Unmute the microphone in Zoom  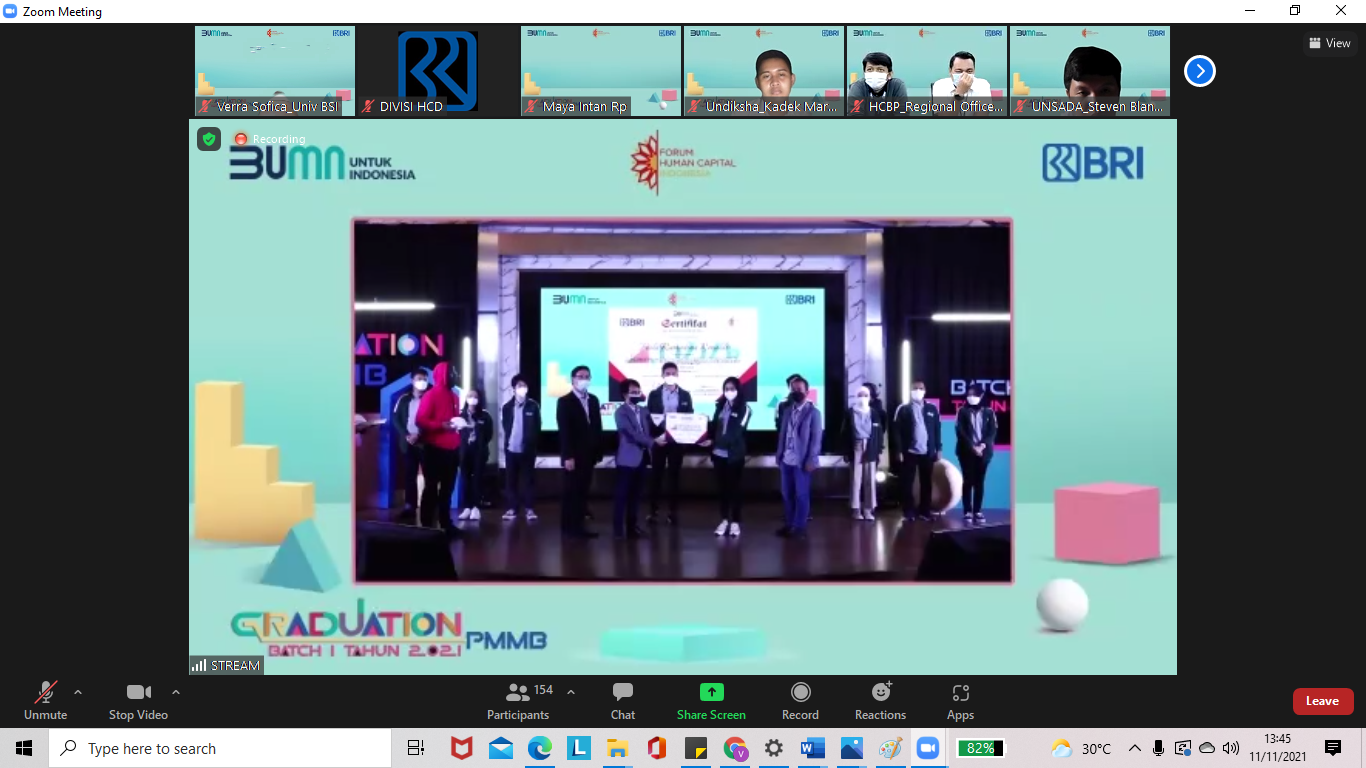45,700
